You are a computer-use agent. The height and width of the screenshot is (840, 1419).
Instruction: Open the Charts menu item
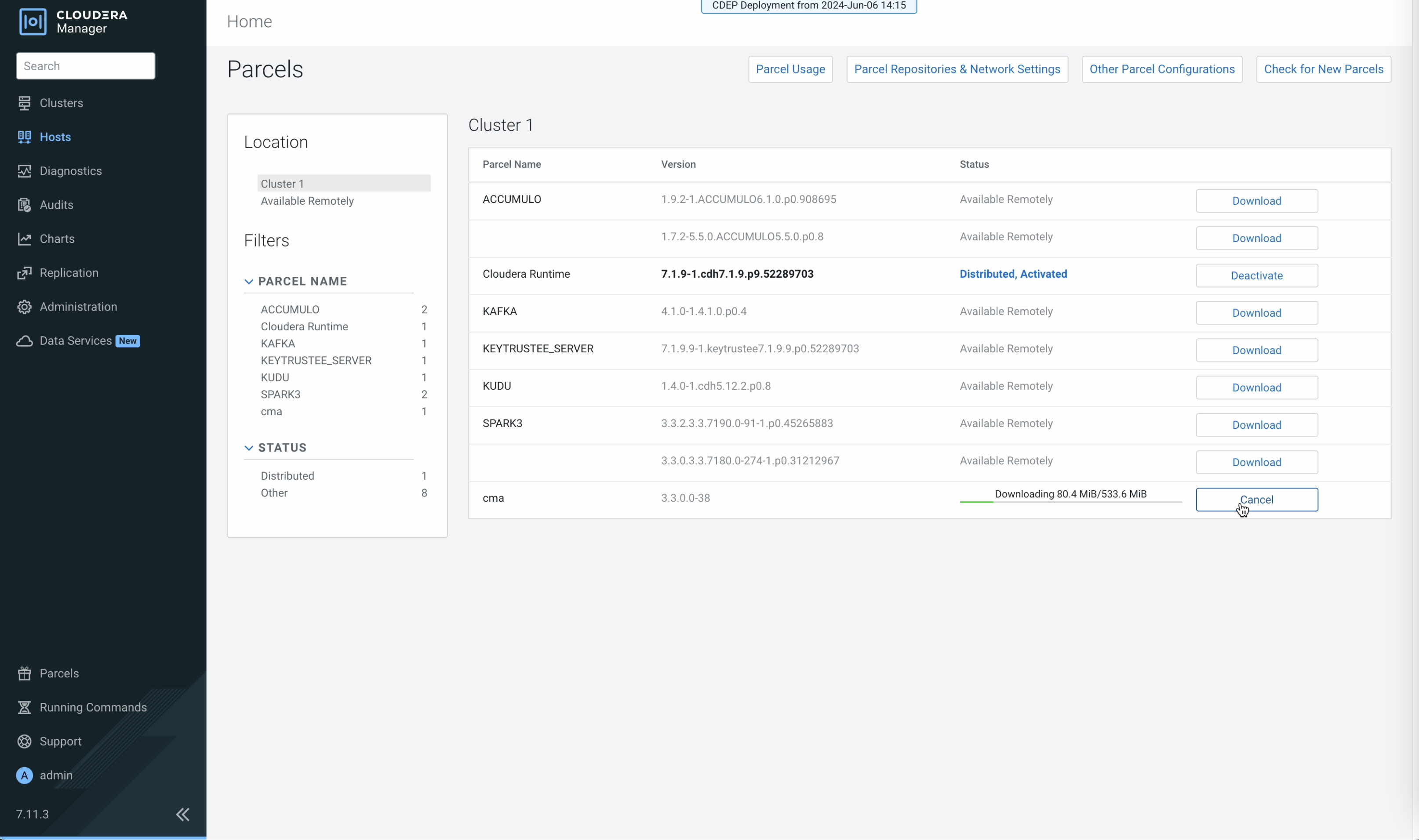point(57,239)
